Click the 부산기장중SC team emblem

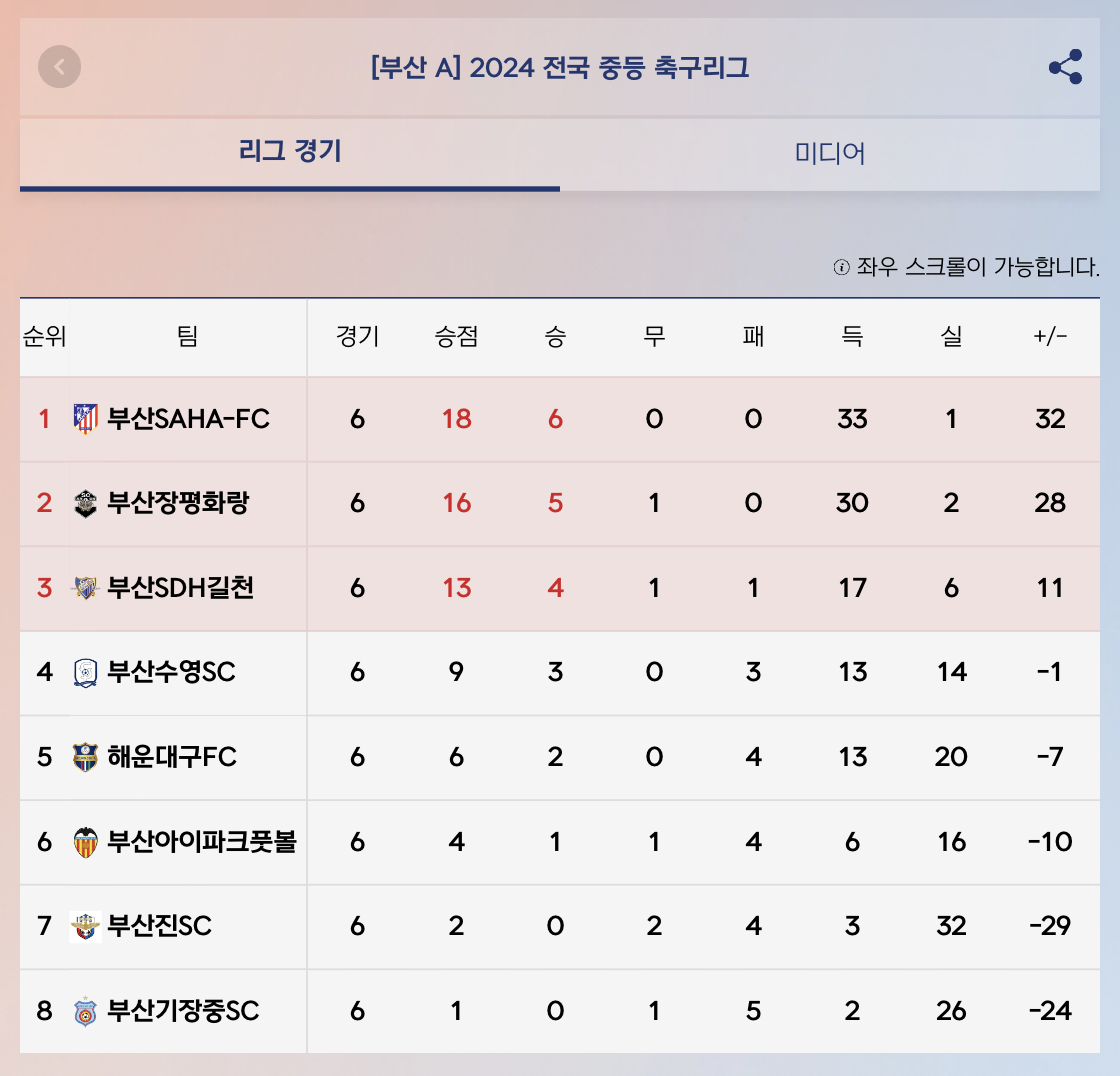point(86,1012)
